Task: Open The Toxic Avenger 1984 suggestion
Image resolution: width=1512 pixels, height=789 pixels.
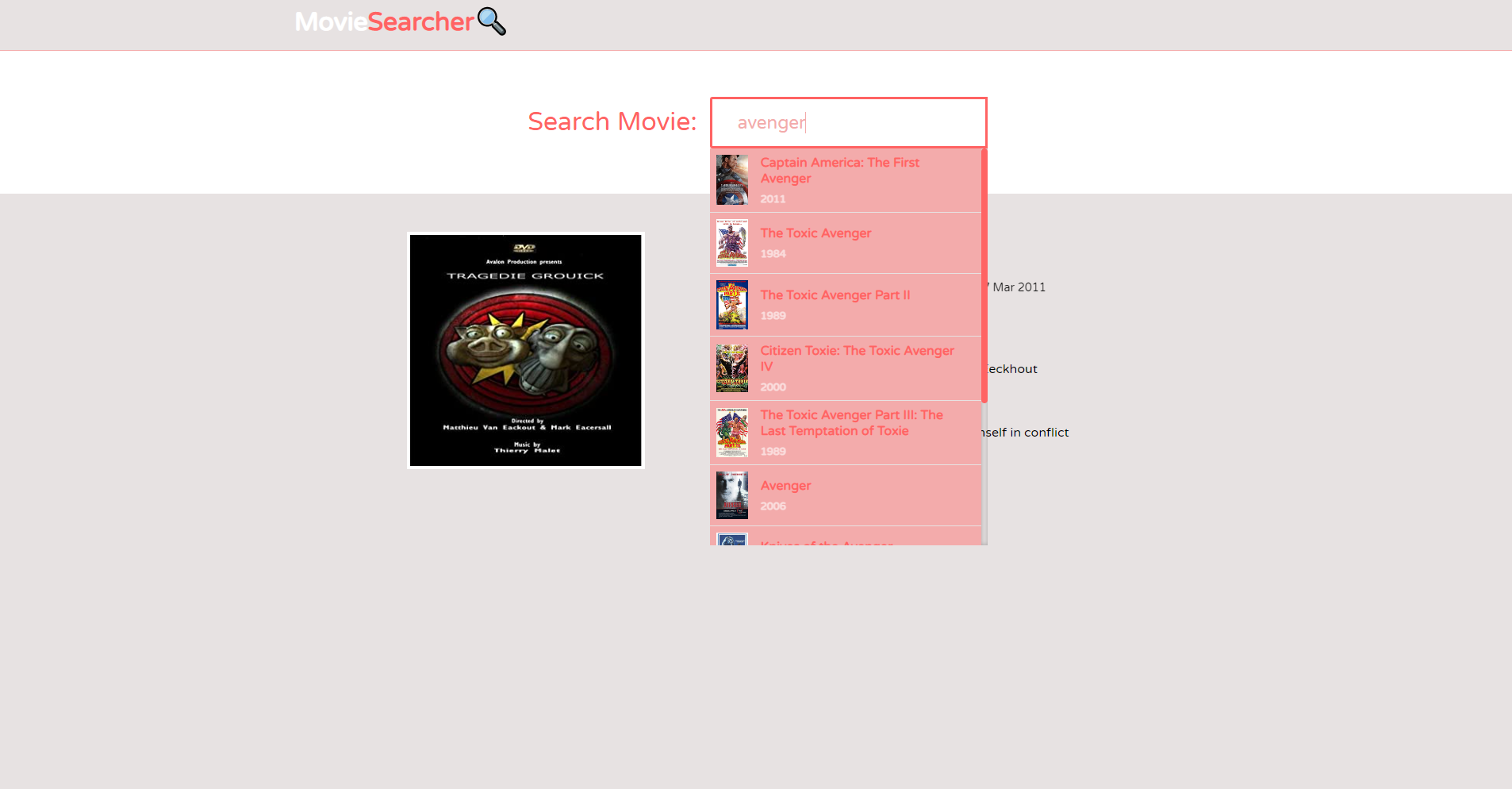Action: click(x=846, y=243)
